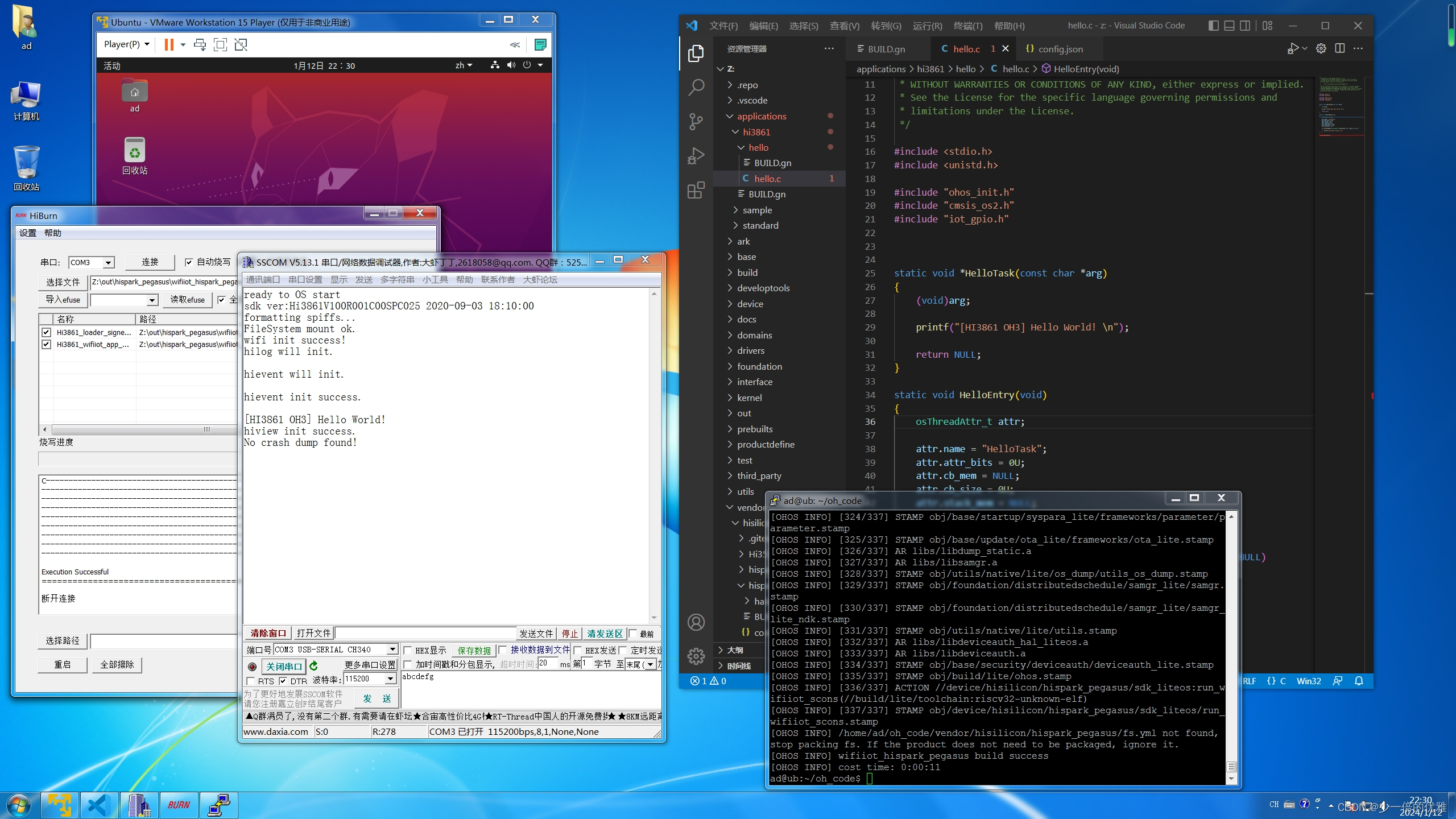
Task: Click the VMware pause virtual machine icon
Action: point(169,44)
